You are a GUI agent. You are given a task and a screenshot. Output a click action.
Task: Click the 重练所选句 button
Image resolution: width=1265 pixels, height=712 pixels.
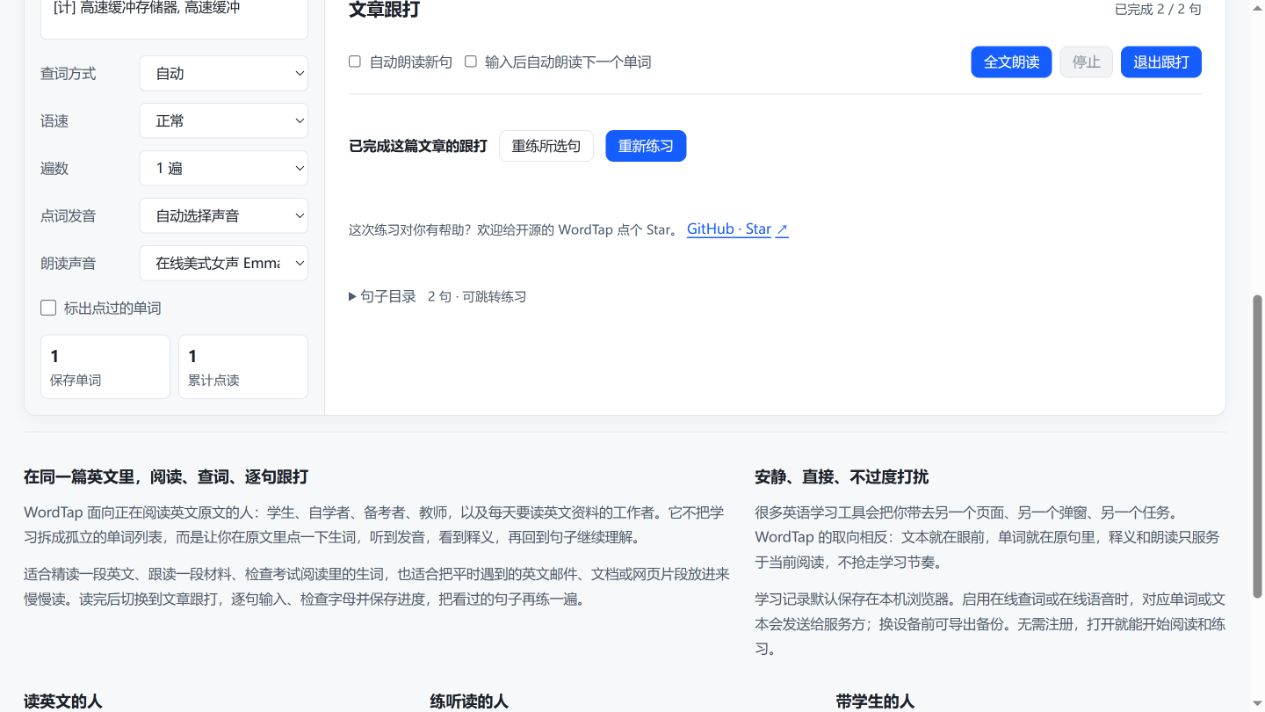coord(546,146)
